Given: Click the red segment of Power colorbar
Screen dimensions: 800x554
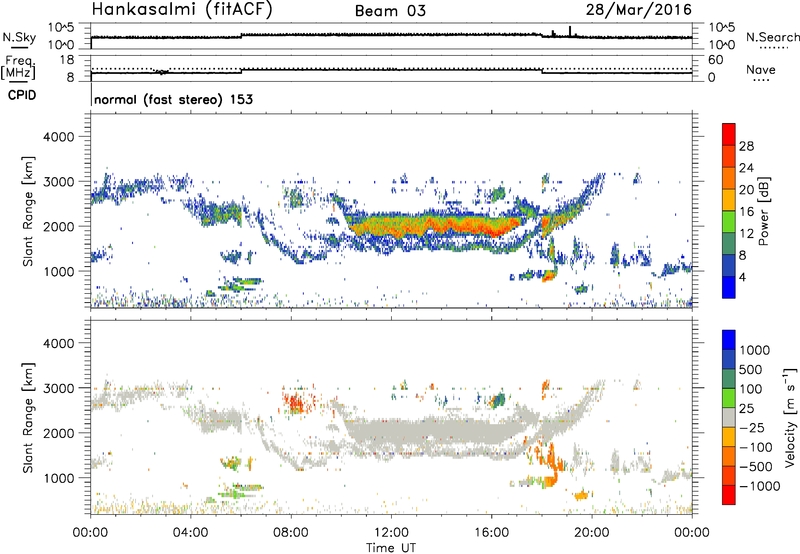Looking at the screenshot, I should click(x=729, y=135).
